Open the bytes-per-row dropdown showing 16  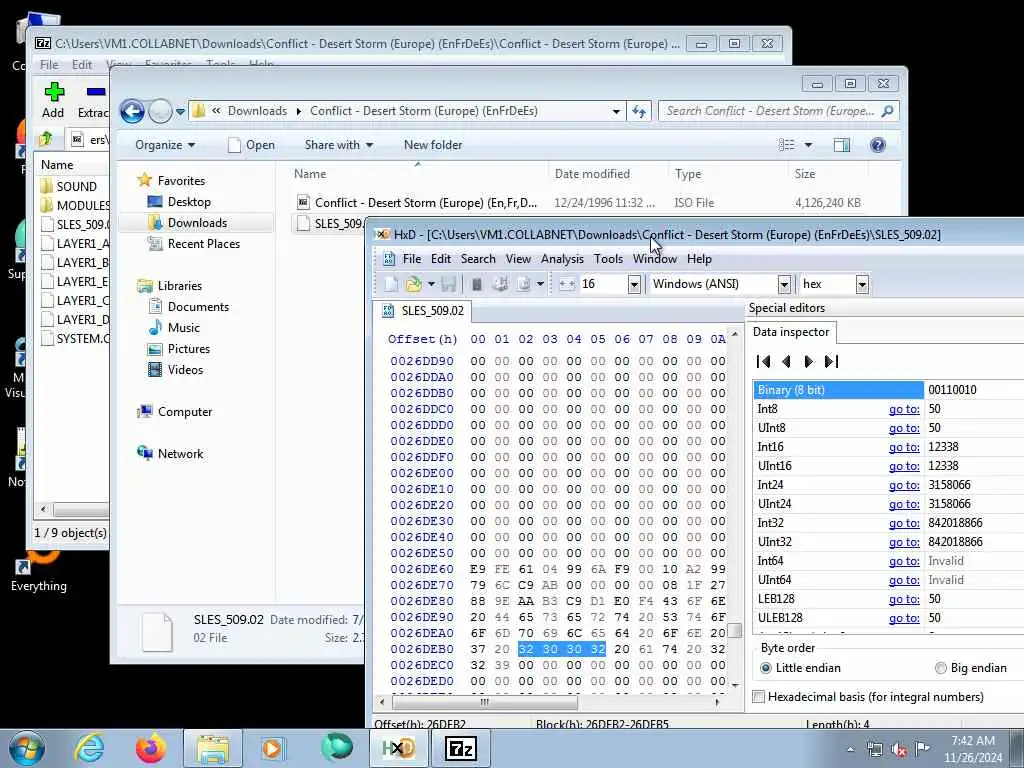pos(633,284)
